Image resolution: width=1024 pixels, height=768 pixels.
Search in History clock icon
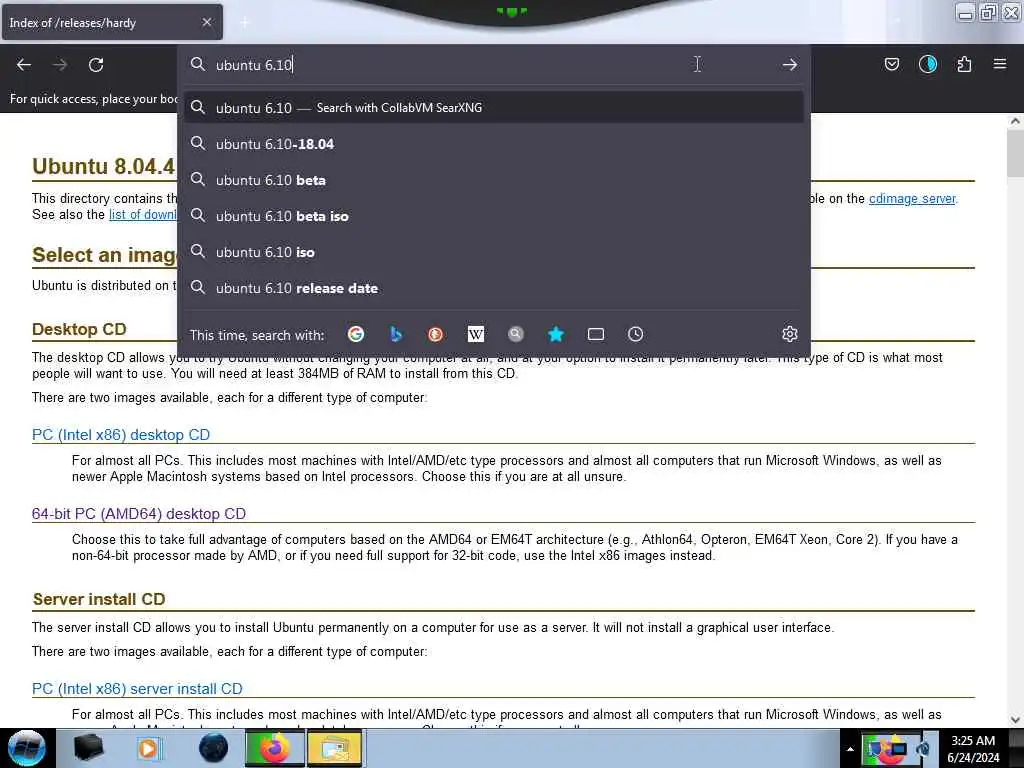(x=635, y=334)
